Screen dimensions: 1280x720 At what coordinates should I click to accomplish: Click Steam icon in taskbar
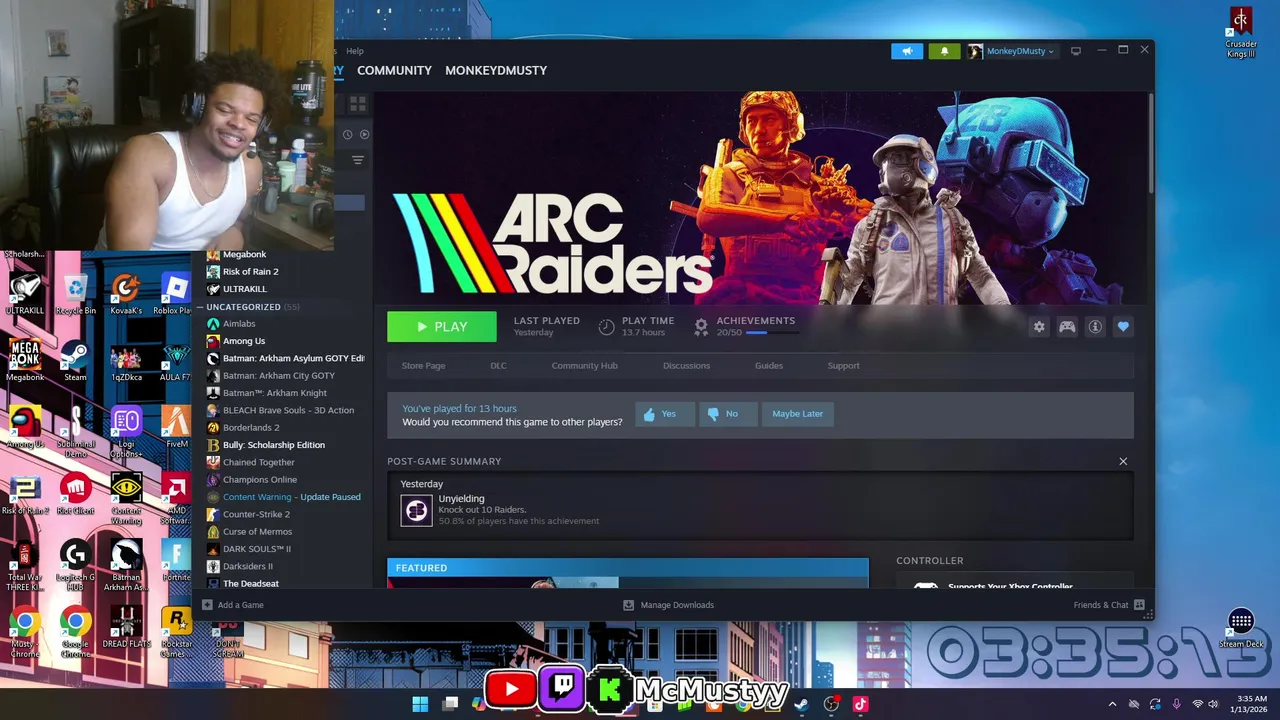coord(801,704)
